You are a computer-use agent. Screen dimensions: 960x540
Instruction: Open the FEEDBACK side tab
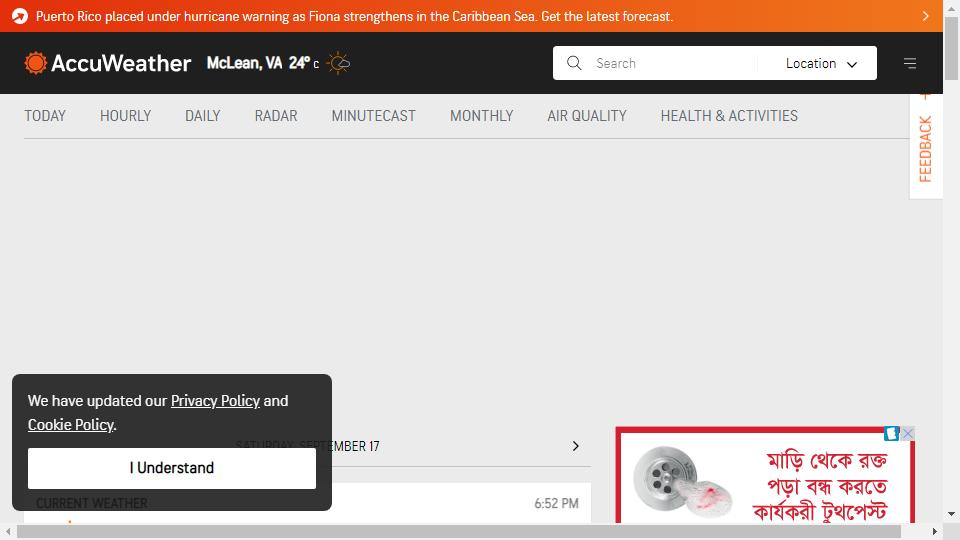[926, 147]
